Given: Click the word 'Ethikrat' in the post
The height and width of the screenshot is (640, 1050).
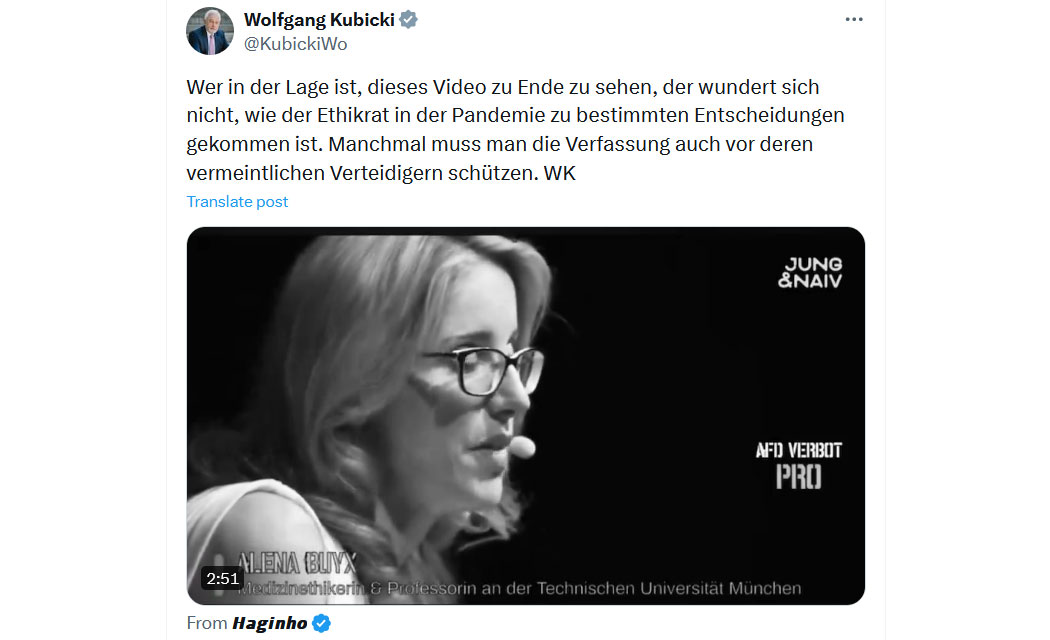Looking at the screenshot, I should (353, 115).
